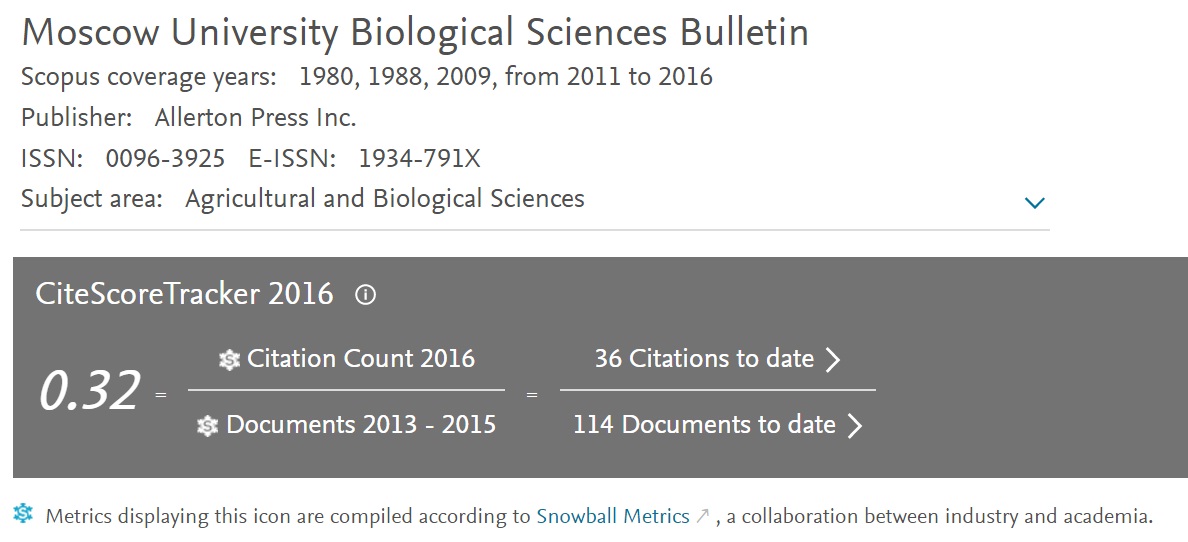Viewport: 1188px width, 542px height.
Task: Click the CiteScoreTracker info icon
Action: pyautogui.click(x=365, y=295)
